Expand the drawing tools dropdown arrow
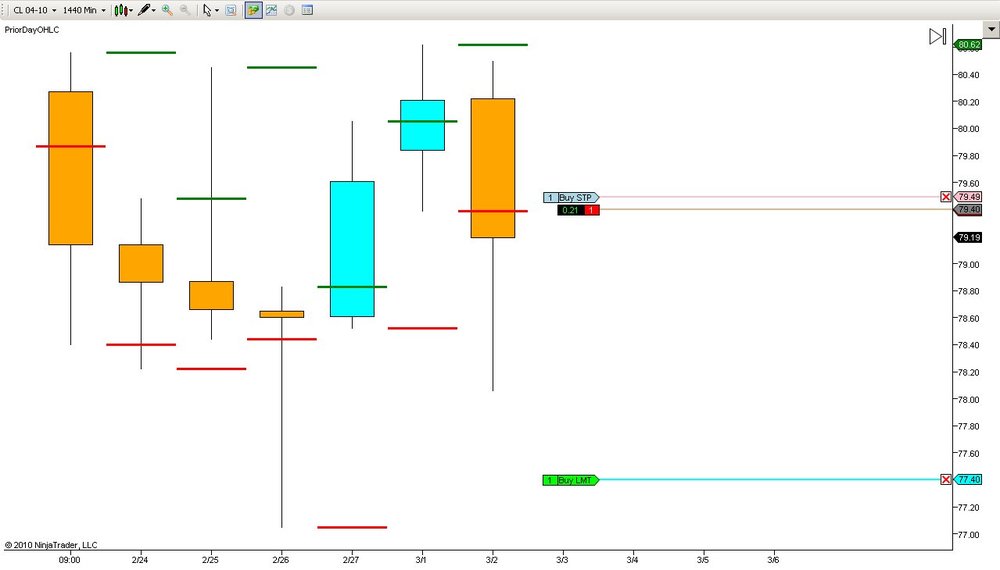Screen dimensions: 1000x570 pos(154,11)
